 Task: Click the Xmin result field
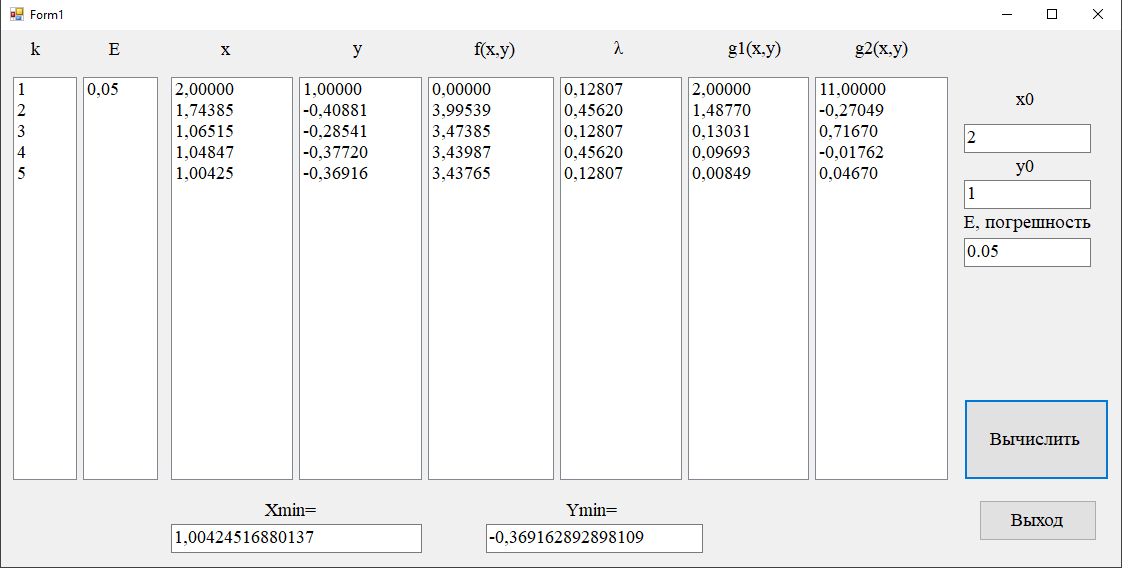(296, 538)
